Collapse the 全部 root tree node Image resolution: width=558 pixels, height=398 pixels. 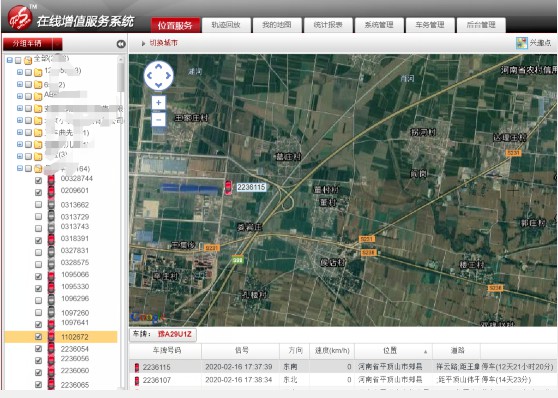(10, 60)
